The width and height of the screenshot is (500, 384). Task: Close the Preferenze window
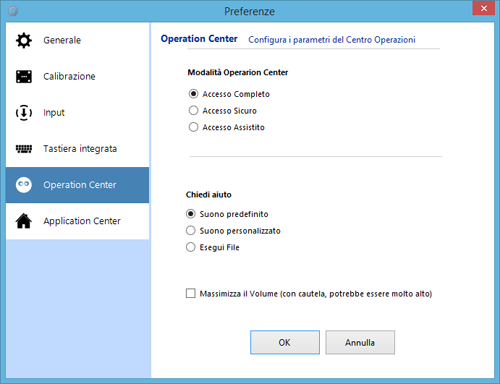point(484,8)
